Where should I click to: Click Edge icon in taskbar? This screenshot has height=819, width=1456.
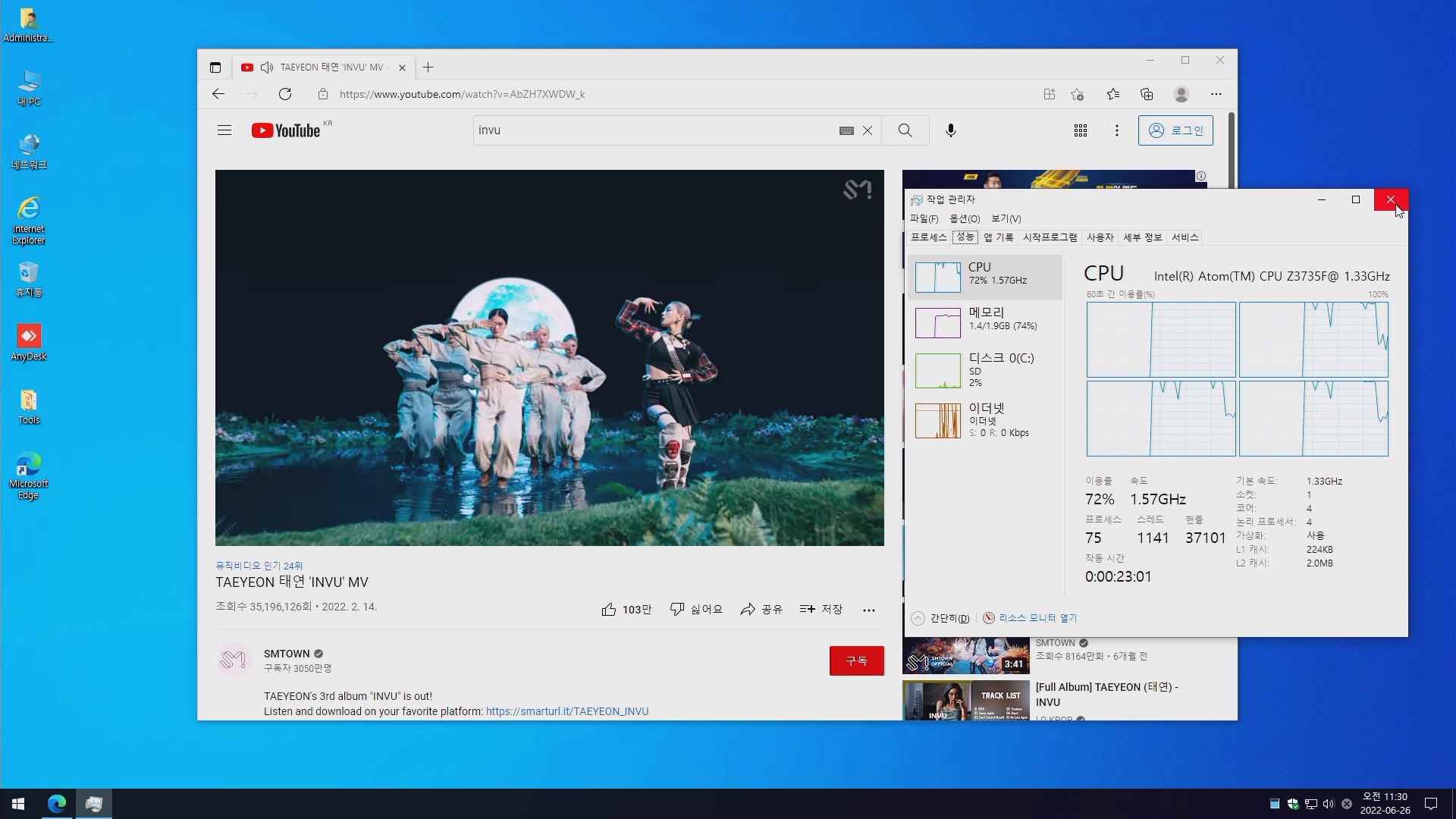point(57,804)
